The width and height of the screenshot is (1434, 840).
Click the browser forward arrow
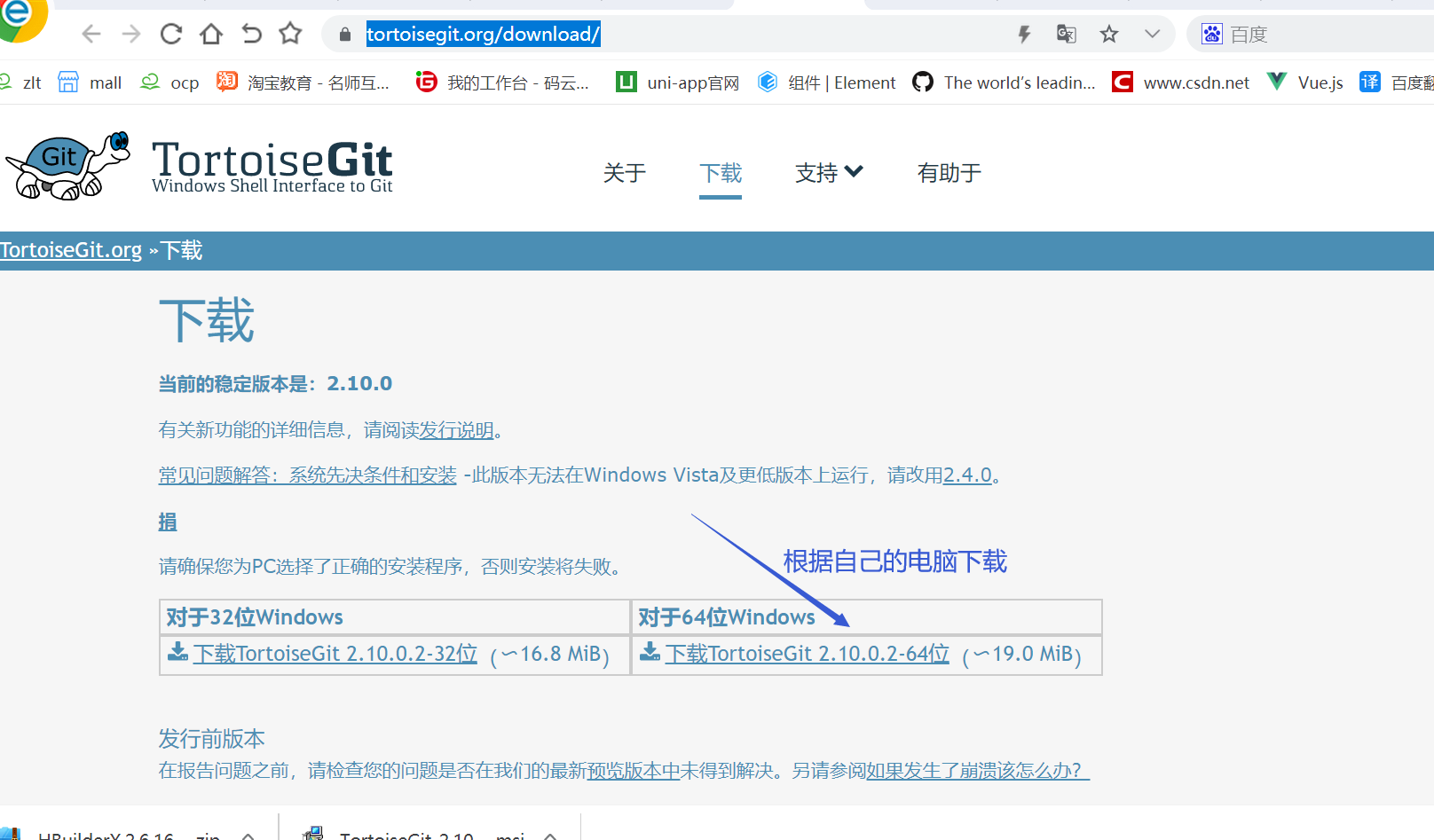click(131, 35)
